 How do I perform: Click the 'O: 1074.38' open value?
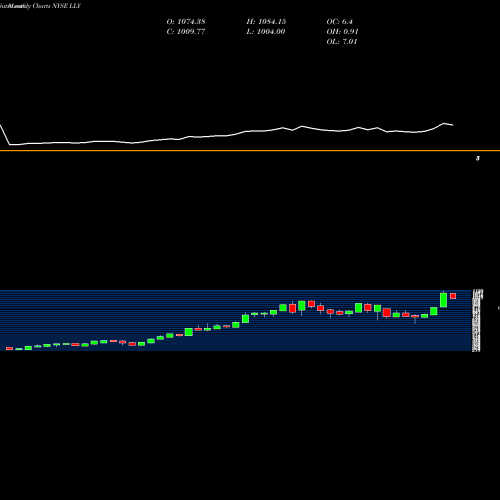click(x=186, y=22)
